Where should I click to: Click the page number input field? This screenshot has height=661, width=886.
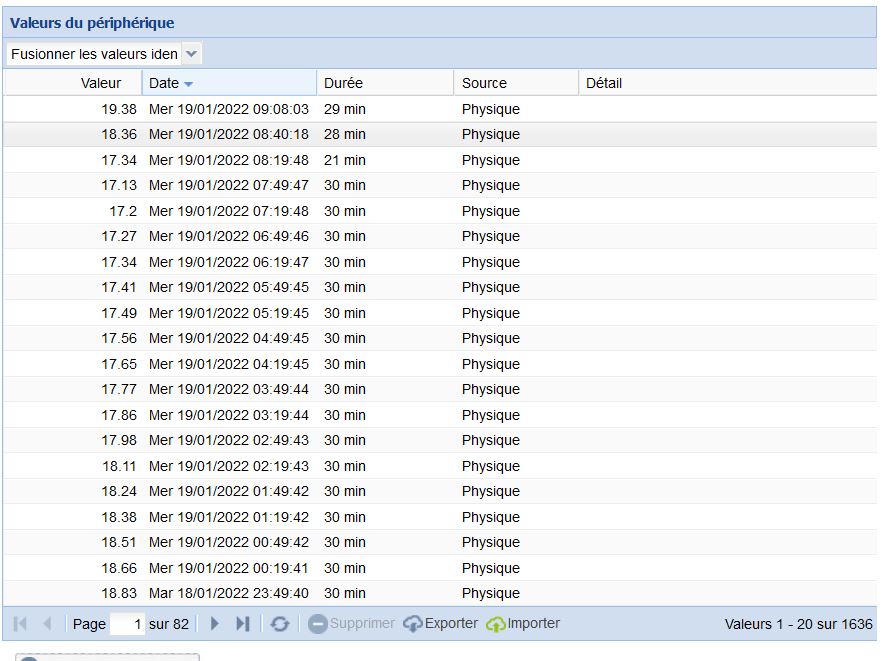click(x=127, y=624)
